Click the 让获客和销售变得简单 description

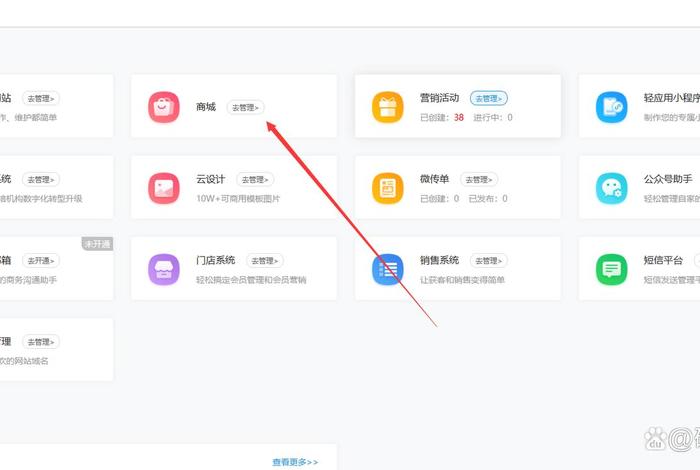(462, 280)
